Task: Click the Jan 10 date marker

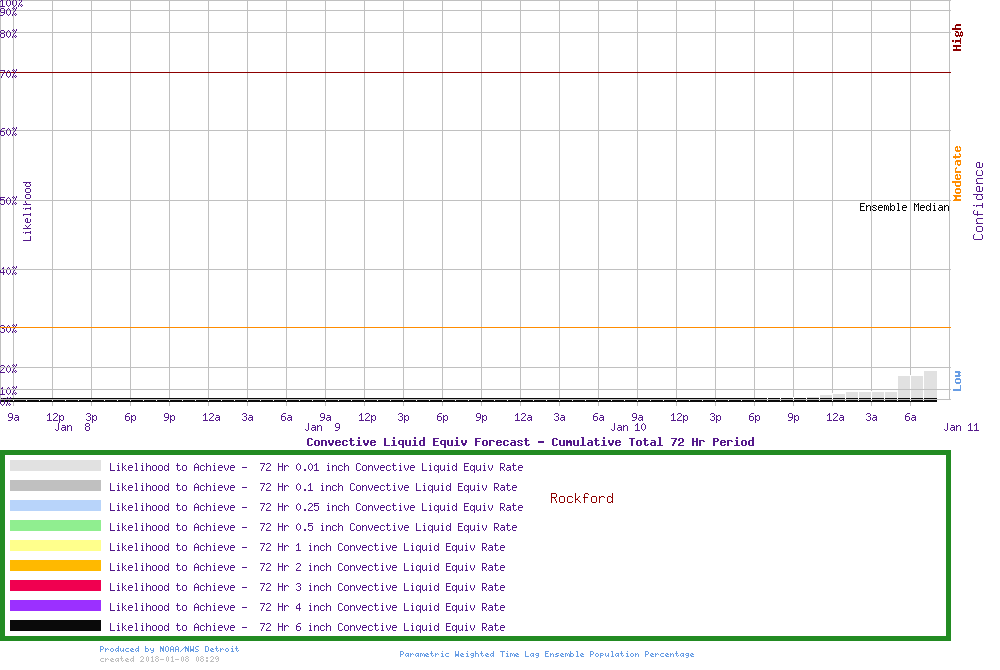Action: [628, 428]
